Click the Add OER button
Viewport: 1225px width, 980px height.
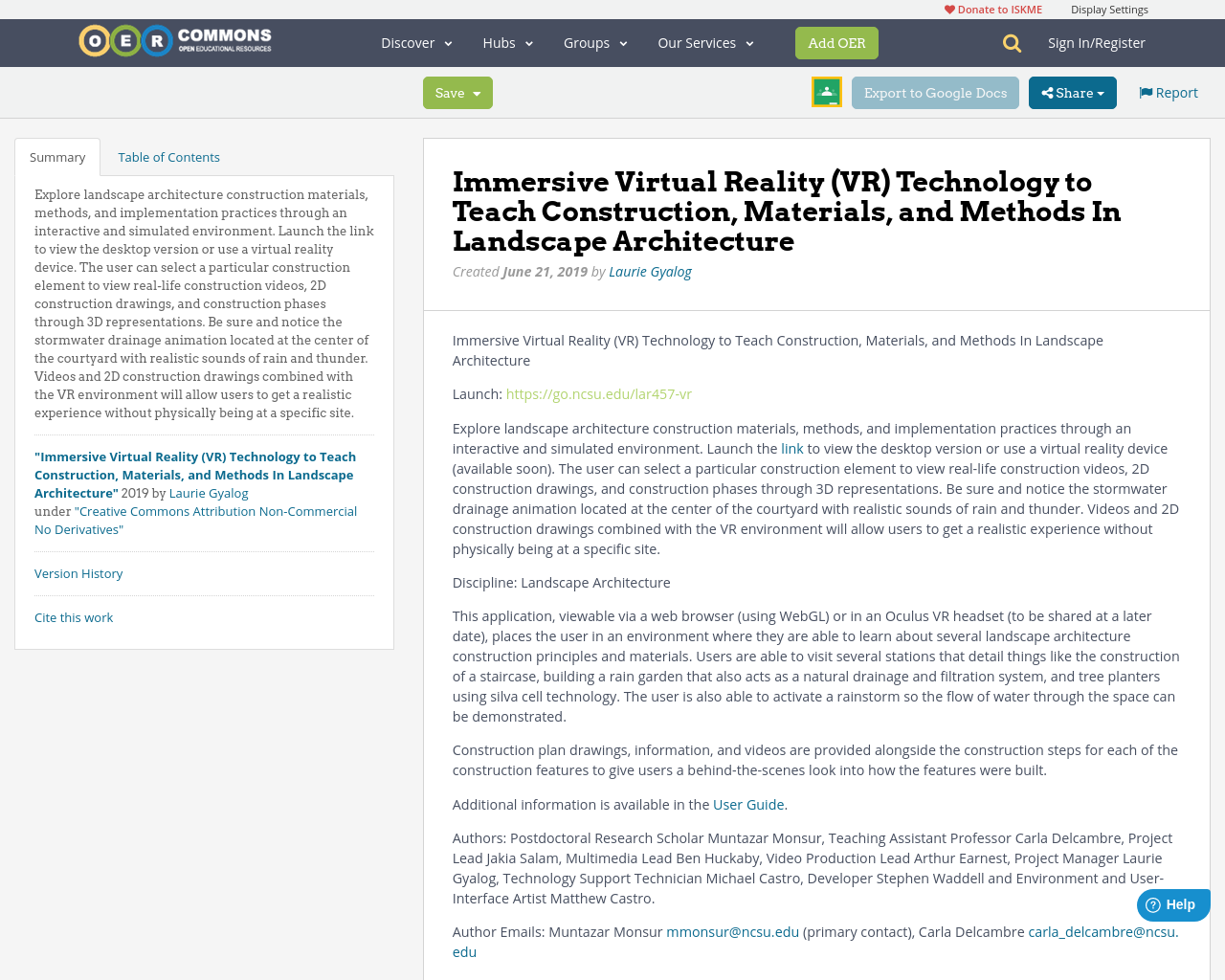[x=836, y=43]
